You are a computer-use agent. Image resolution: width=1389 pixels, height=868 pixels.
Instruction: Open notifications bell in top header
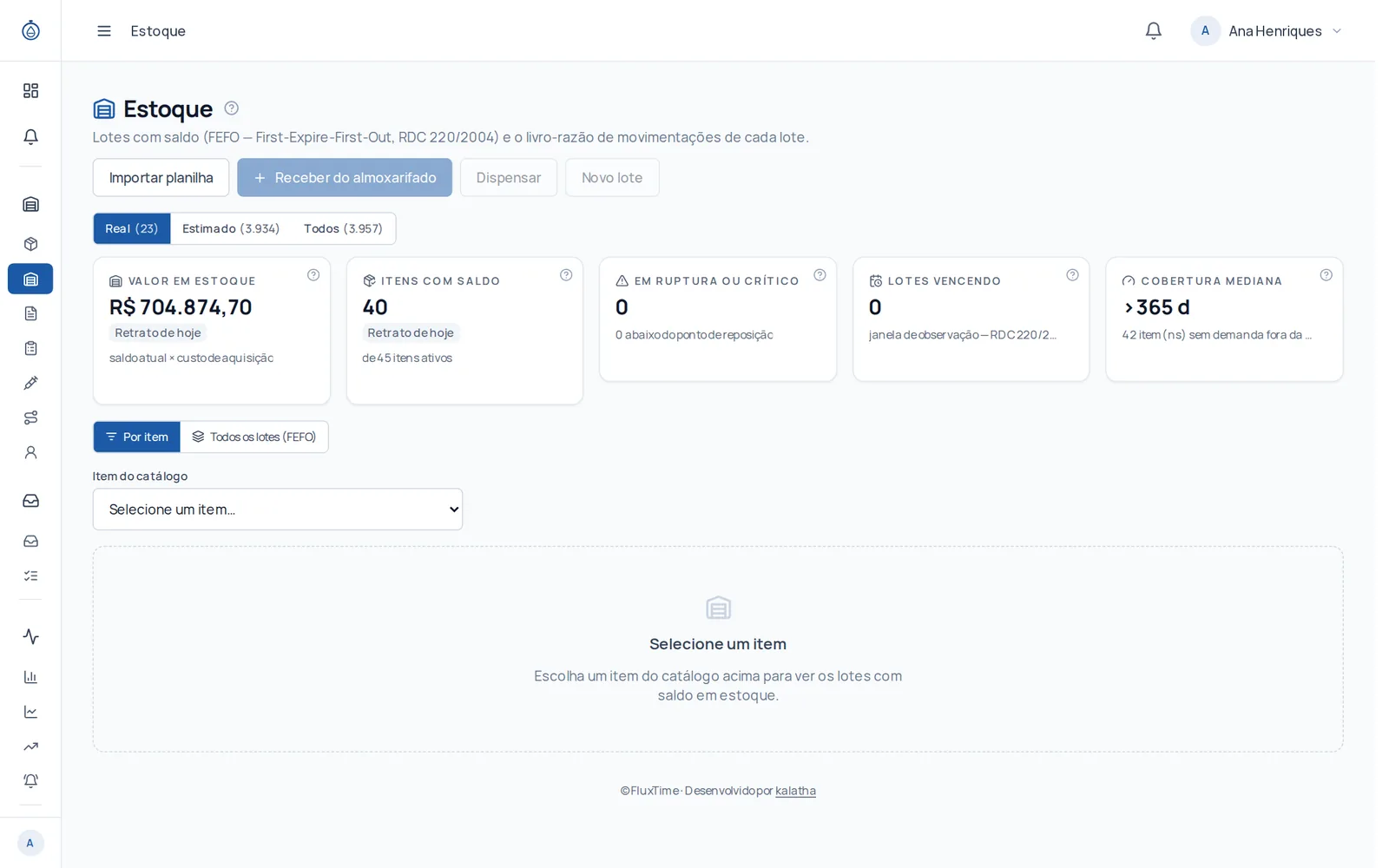tap(1153, 31)
